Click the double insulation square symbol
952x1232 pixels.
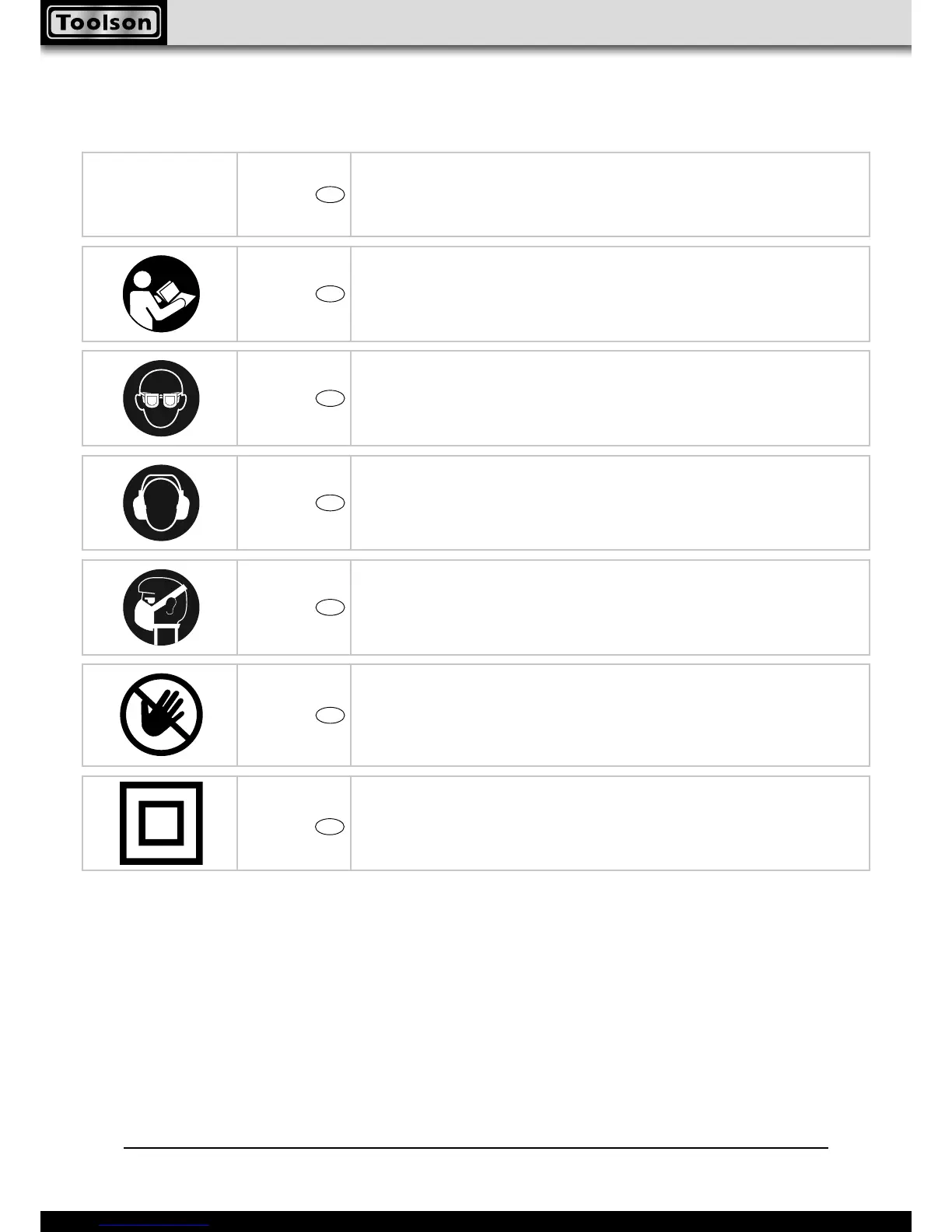point(161,823)
